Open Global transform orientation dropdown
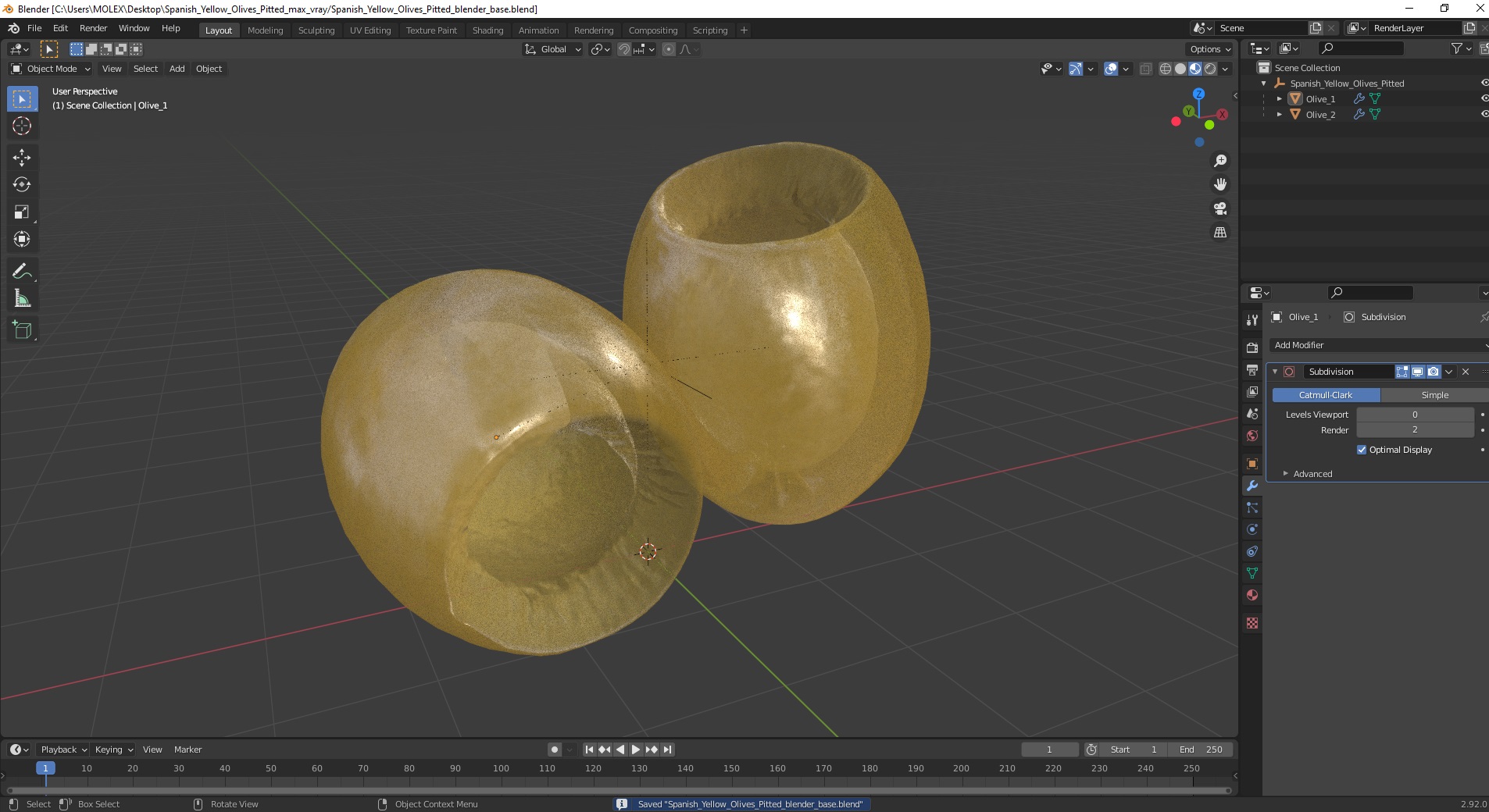 [x=553, y=49]
